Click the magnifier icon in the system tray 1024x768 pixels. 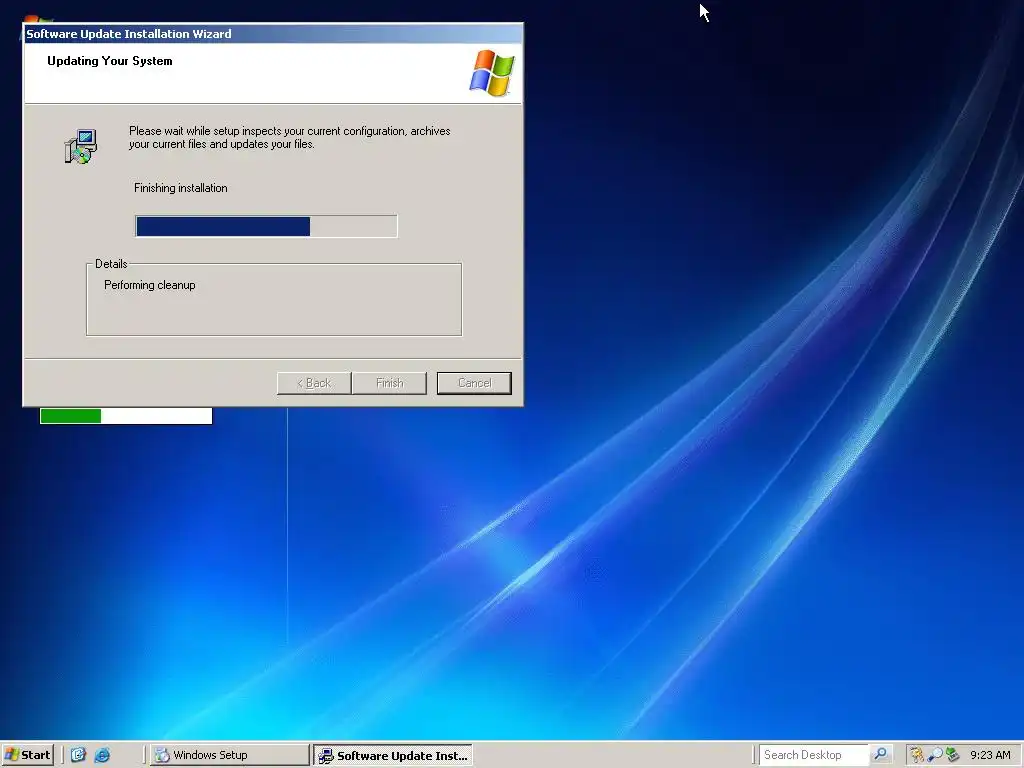point(935,755)
